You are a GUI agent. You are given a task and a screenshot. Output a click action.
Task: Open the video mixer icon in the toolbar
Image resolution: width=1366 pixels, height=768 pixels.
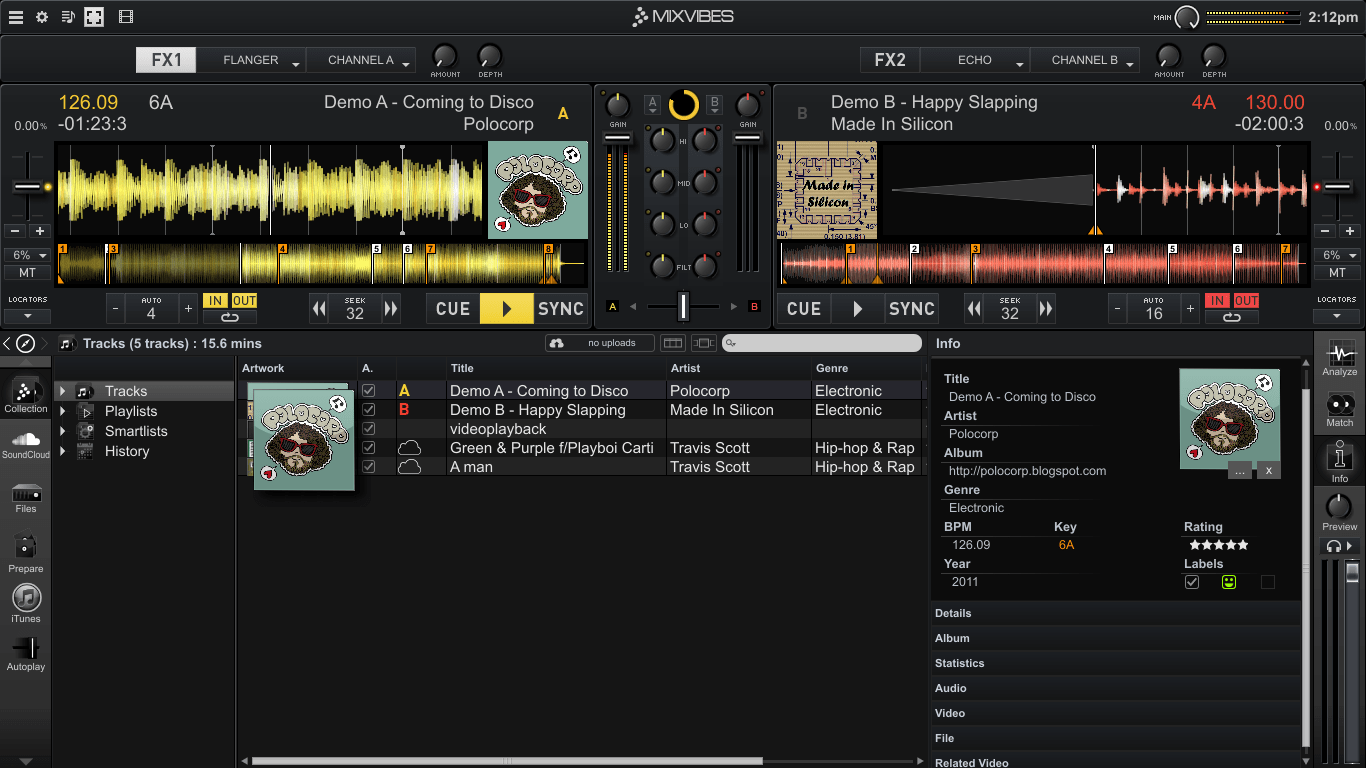pos(125,16)
